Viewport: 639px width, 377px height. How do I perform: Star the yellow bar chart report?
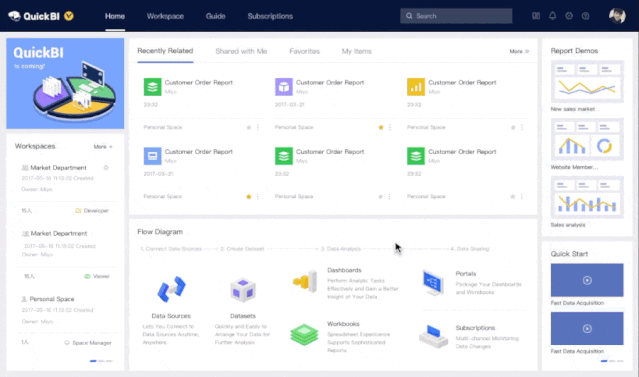[513, 127]
